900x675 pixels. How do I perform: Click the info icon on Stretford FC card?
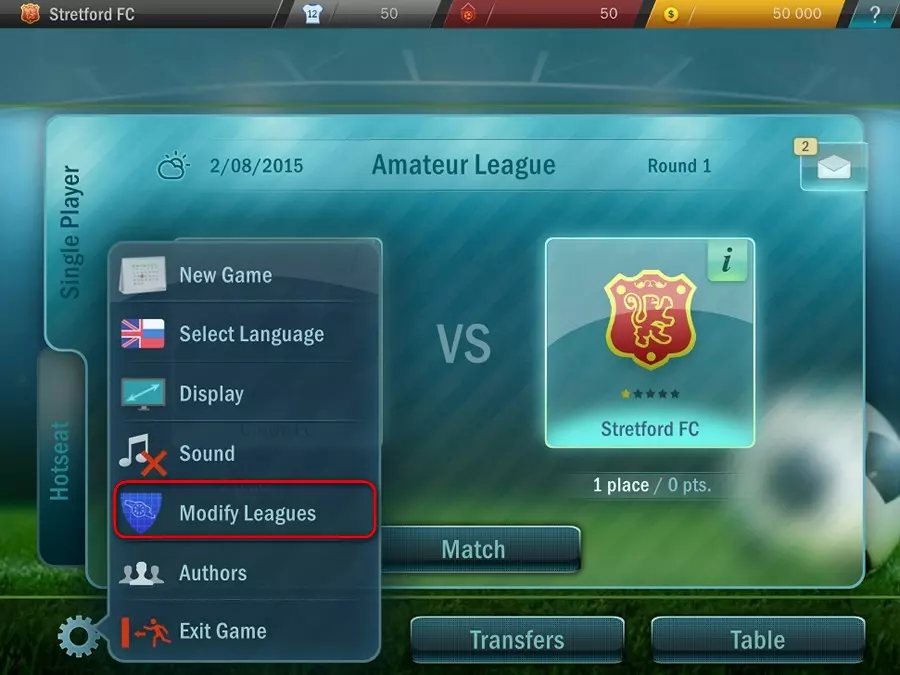coord(727,261)
